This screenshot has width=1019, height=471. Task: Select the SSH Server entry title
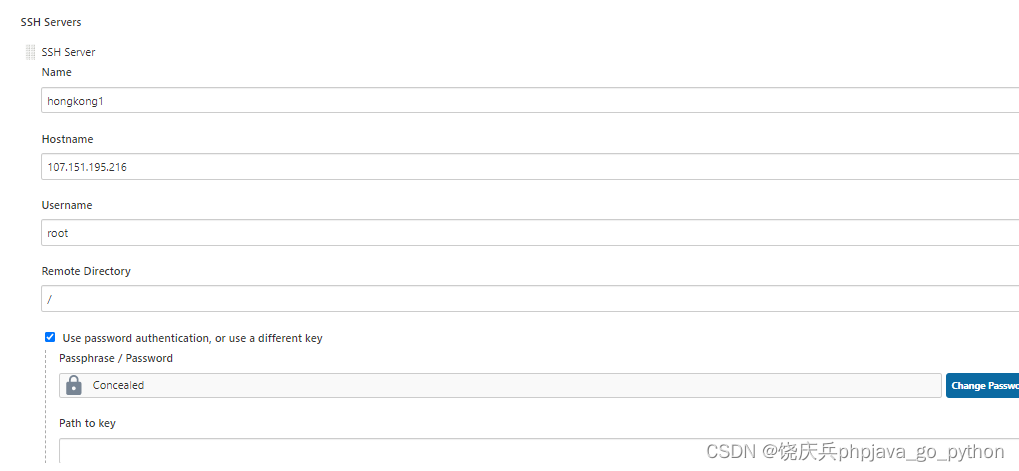(68, 52)
